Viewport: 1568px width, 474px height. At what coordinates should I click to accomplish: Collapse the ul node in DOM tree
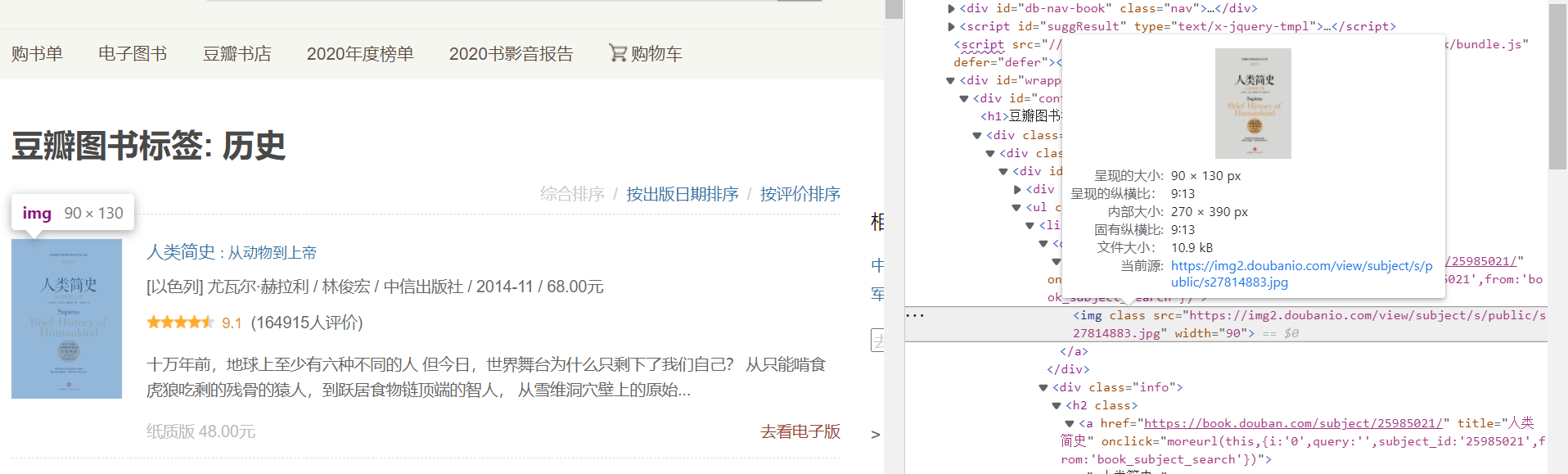[1017, 208]
